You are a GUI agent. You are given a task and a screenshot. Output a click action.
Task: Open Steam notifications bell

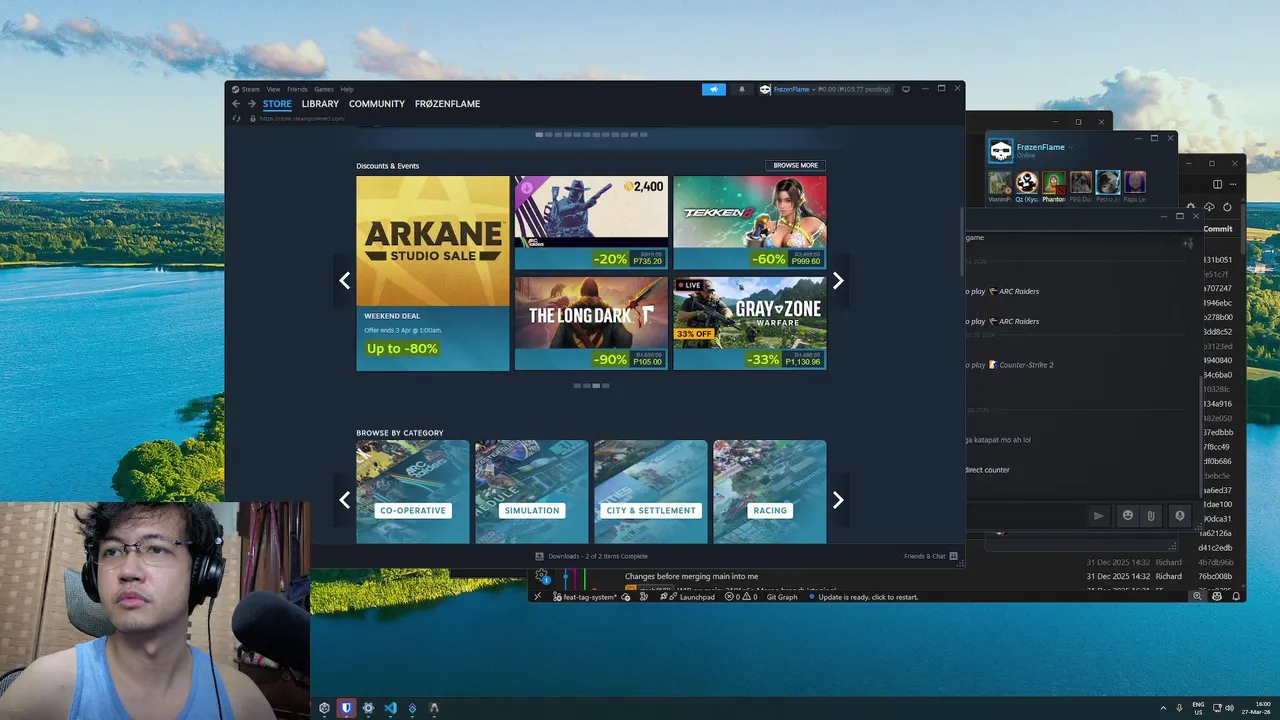(742, 89)
